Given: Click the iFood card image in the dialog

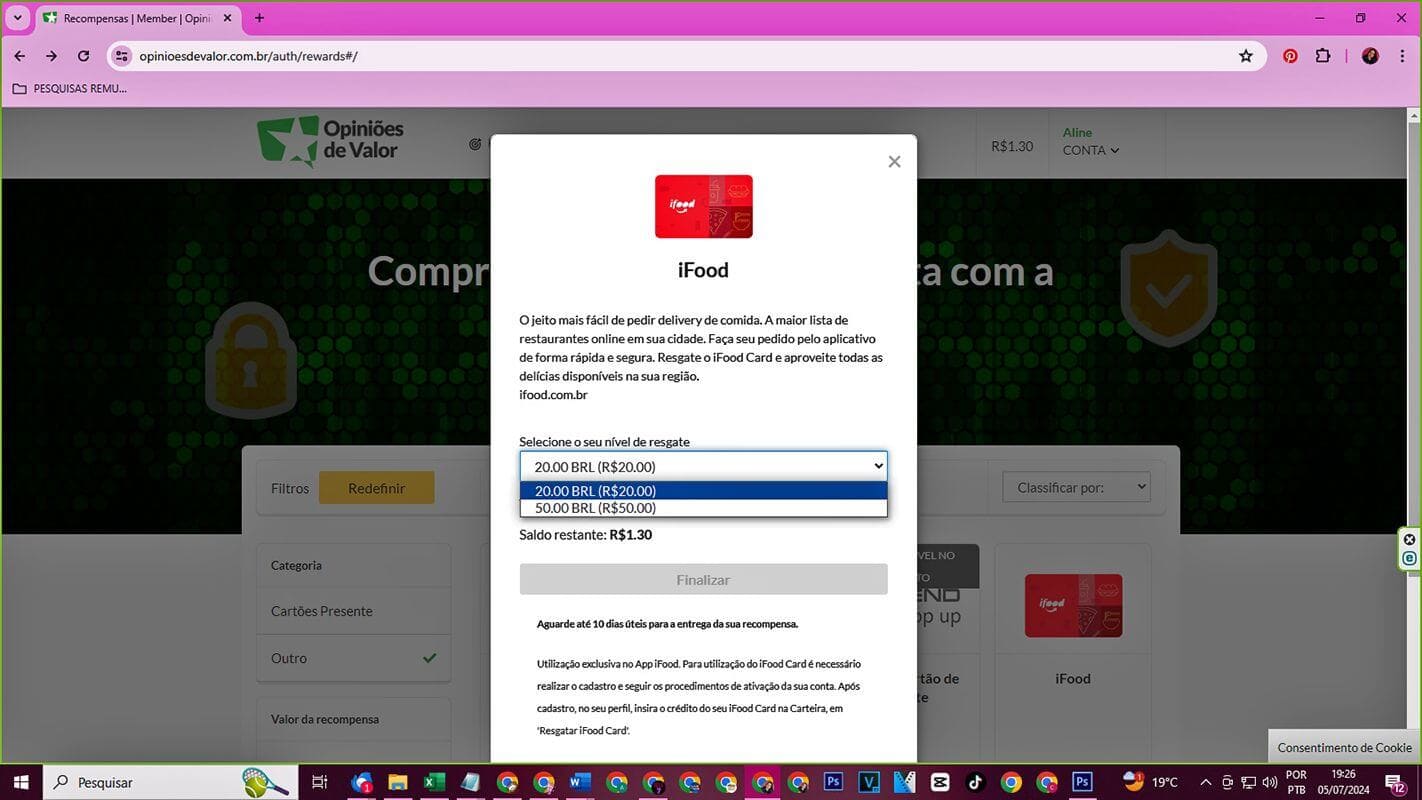Looking at the screenshot, I should 704,207.
